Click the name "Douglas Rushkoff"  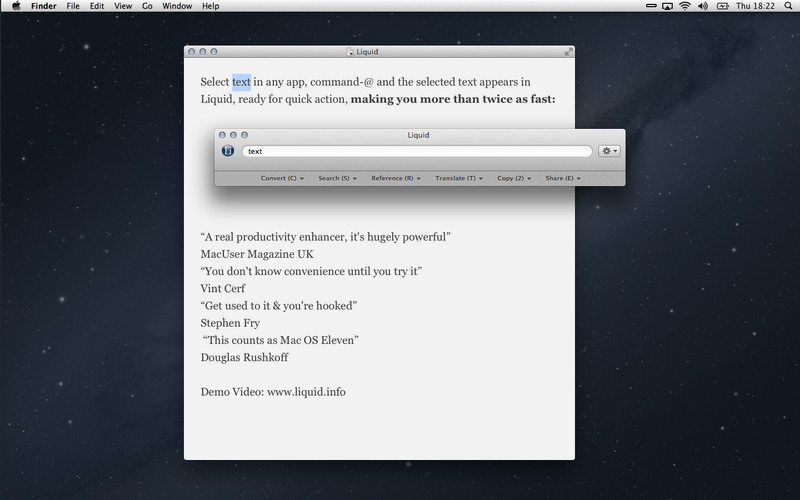pos(244,357)
